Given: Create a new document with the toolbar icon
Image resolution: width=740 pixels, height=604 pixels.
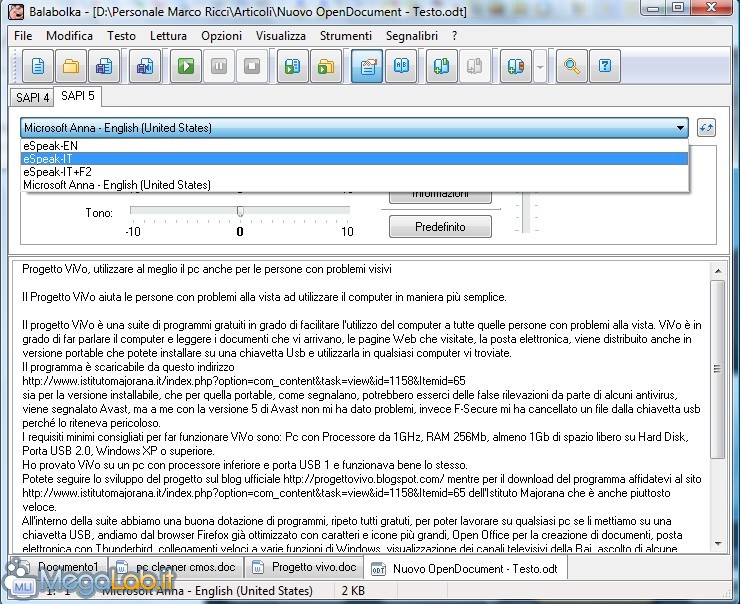Looking at the screenshot, I should pos(38,66).
